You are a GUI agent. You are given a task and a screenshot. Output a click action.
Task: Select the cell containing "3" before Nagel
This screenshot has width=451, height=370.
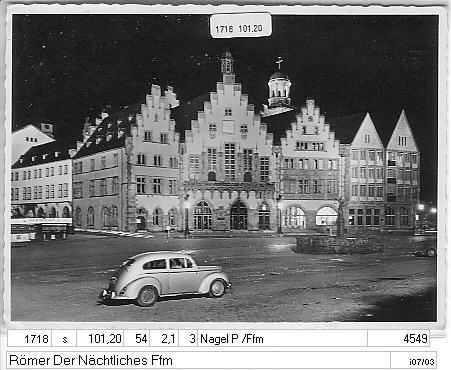coord(188,339)
